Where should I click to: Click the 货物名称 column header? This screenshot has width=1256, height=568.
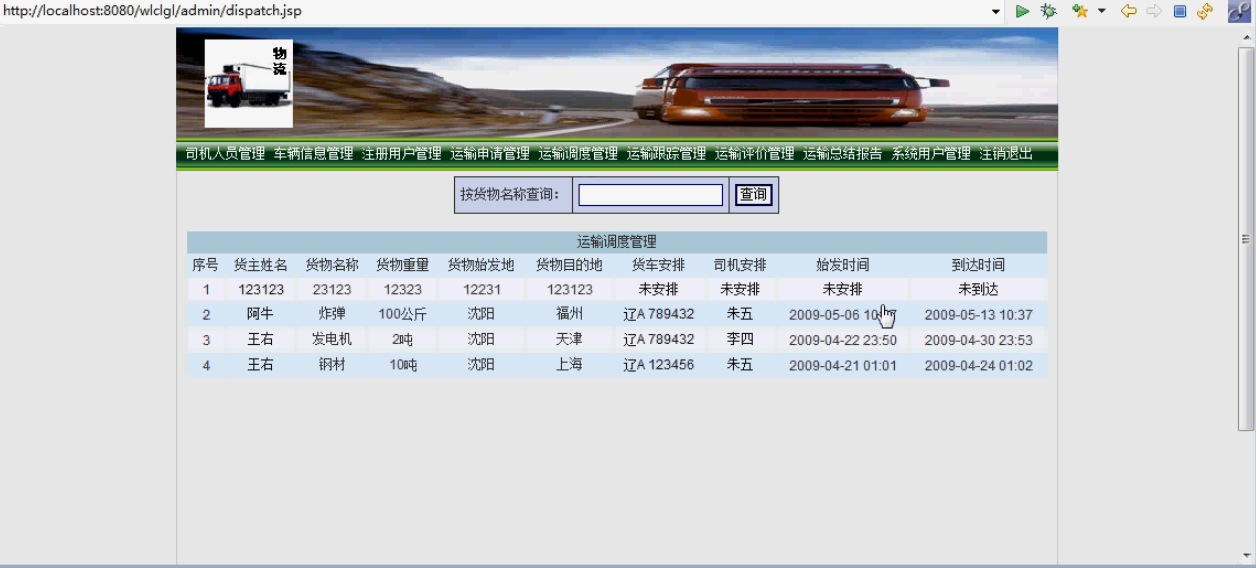tap(332, 265)
